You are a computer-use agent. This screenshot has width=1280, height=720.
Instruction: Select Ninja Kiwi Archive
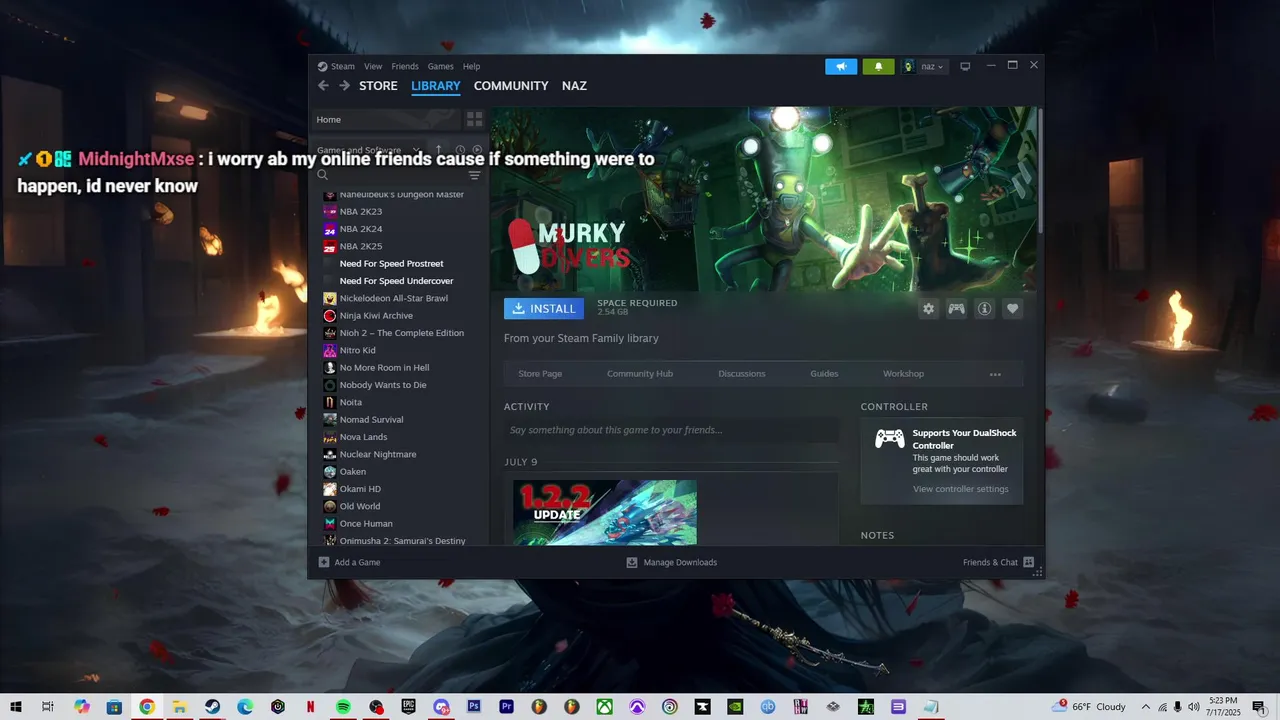tap(376, 316)
